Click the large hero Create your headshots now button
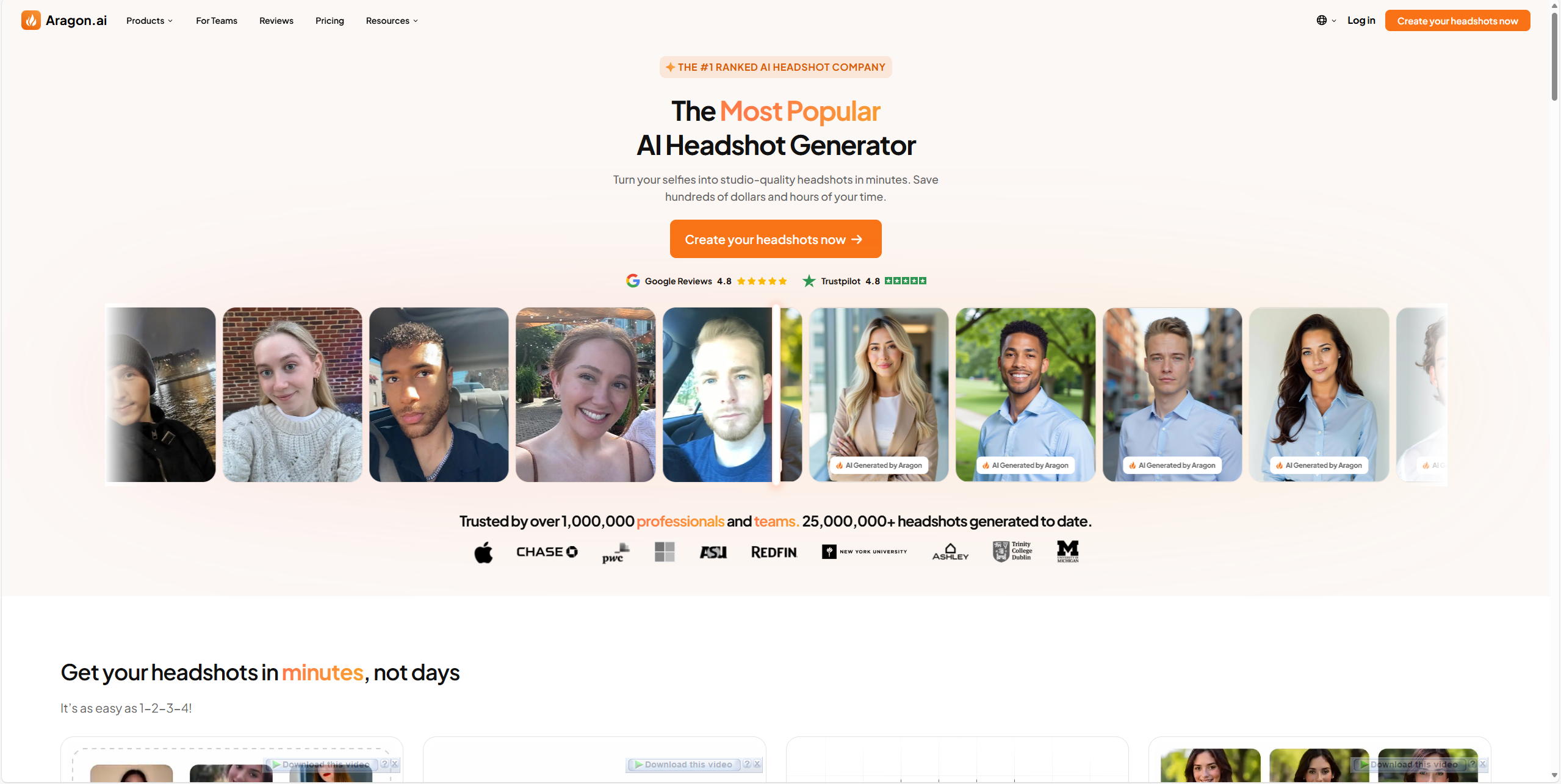Image resolution: width=1561 pixels, height=784 pixels. (x=776, y=239)
